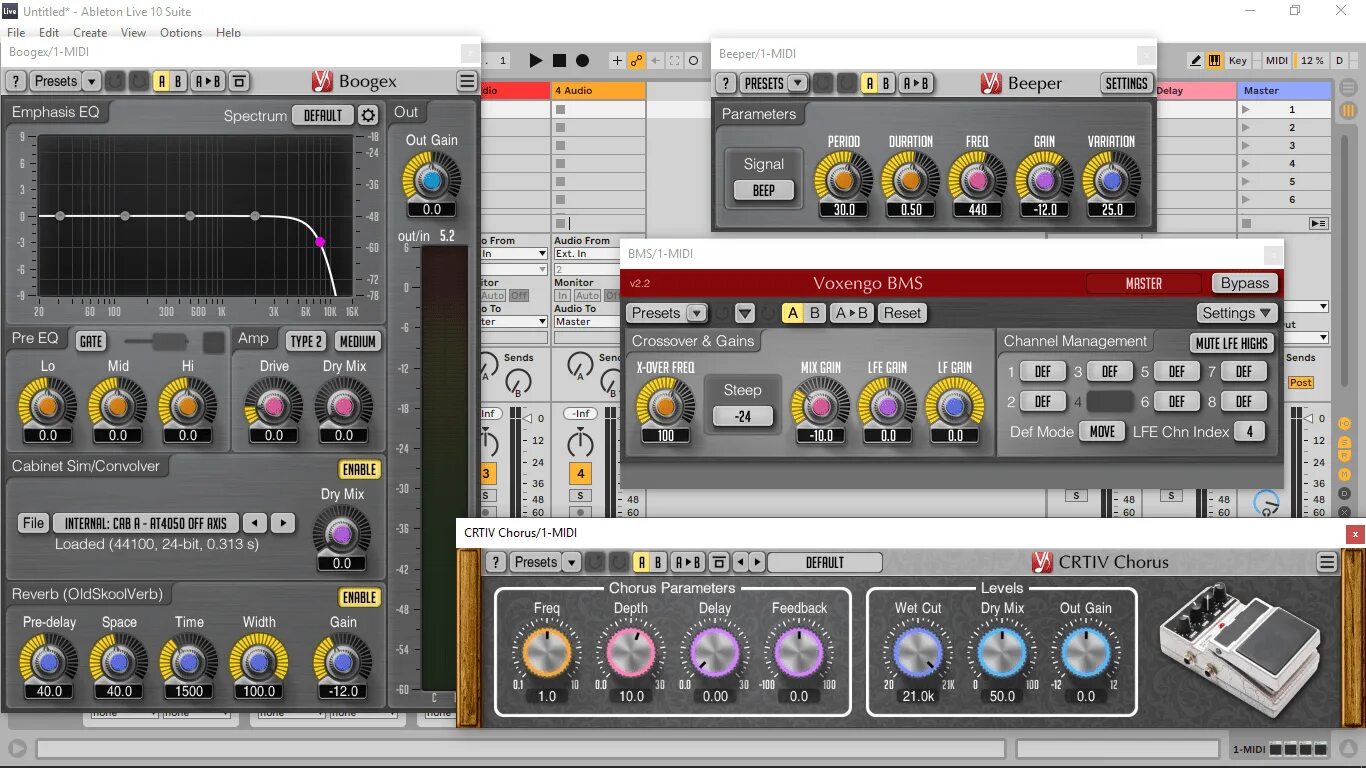
Task: Click Beeper help question-mark icon
Action: click(726, 83)
